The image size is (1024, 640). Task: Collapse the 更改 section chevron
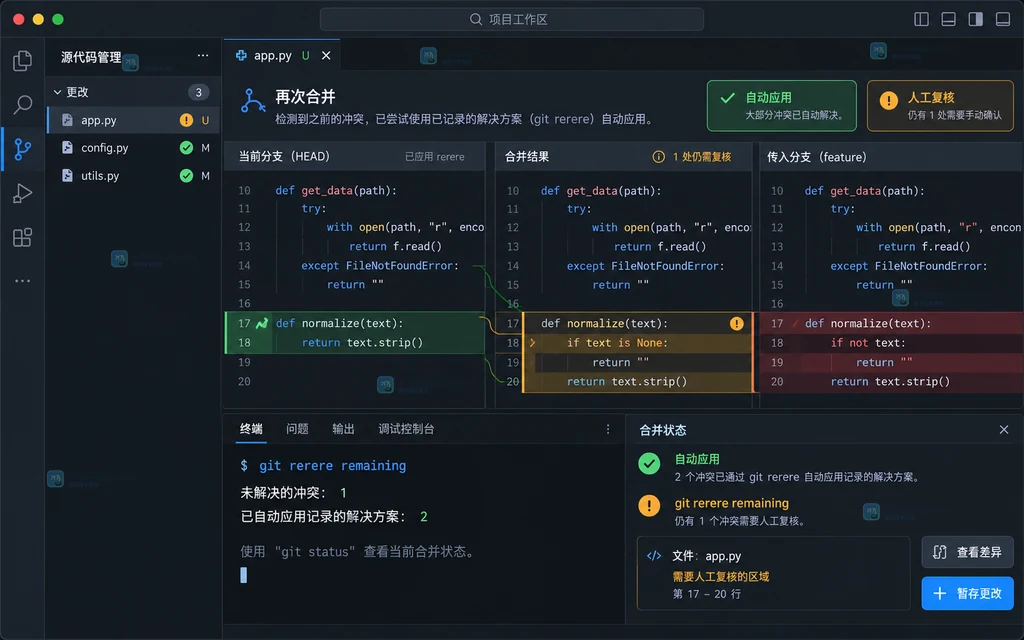(57, 92)
